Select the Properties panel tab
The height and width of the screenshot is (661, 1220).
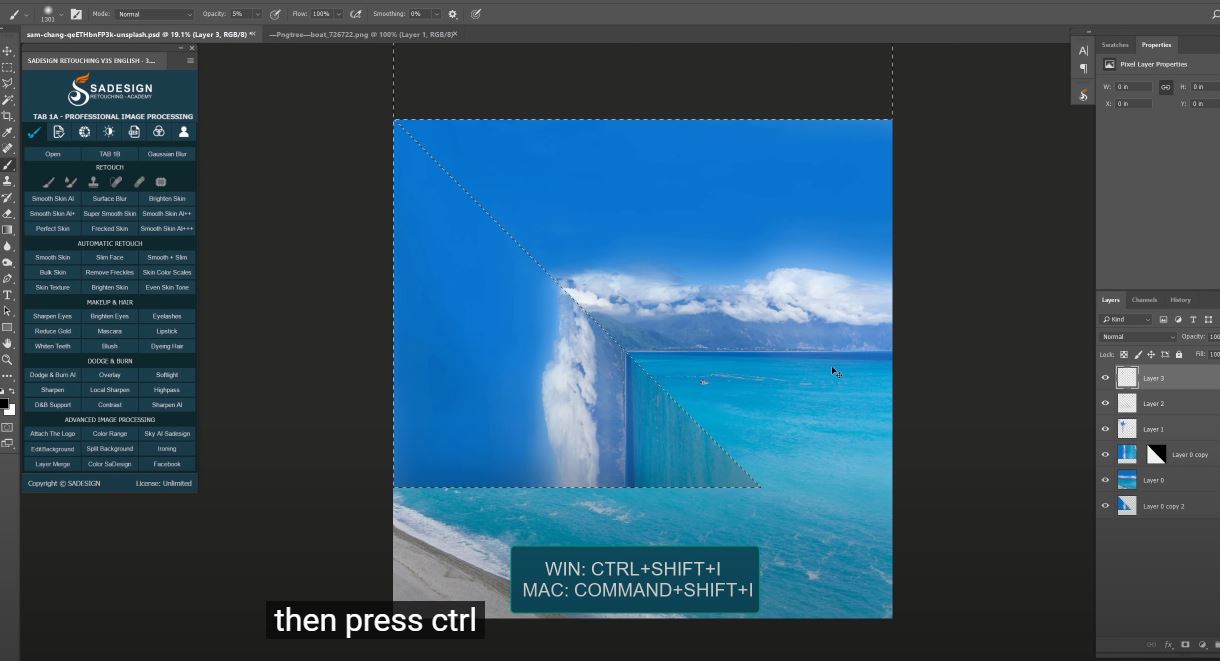(1156, 45)
